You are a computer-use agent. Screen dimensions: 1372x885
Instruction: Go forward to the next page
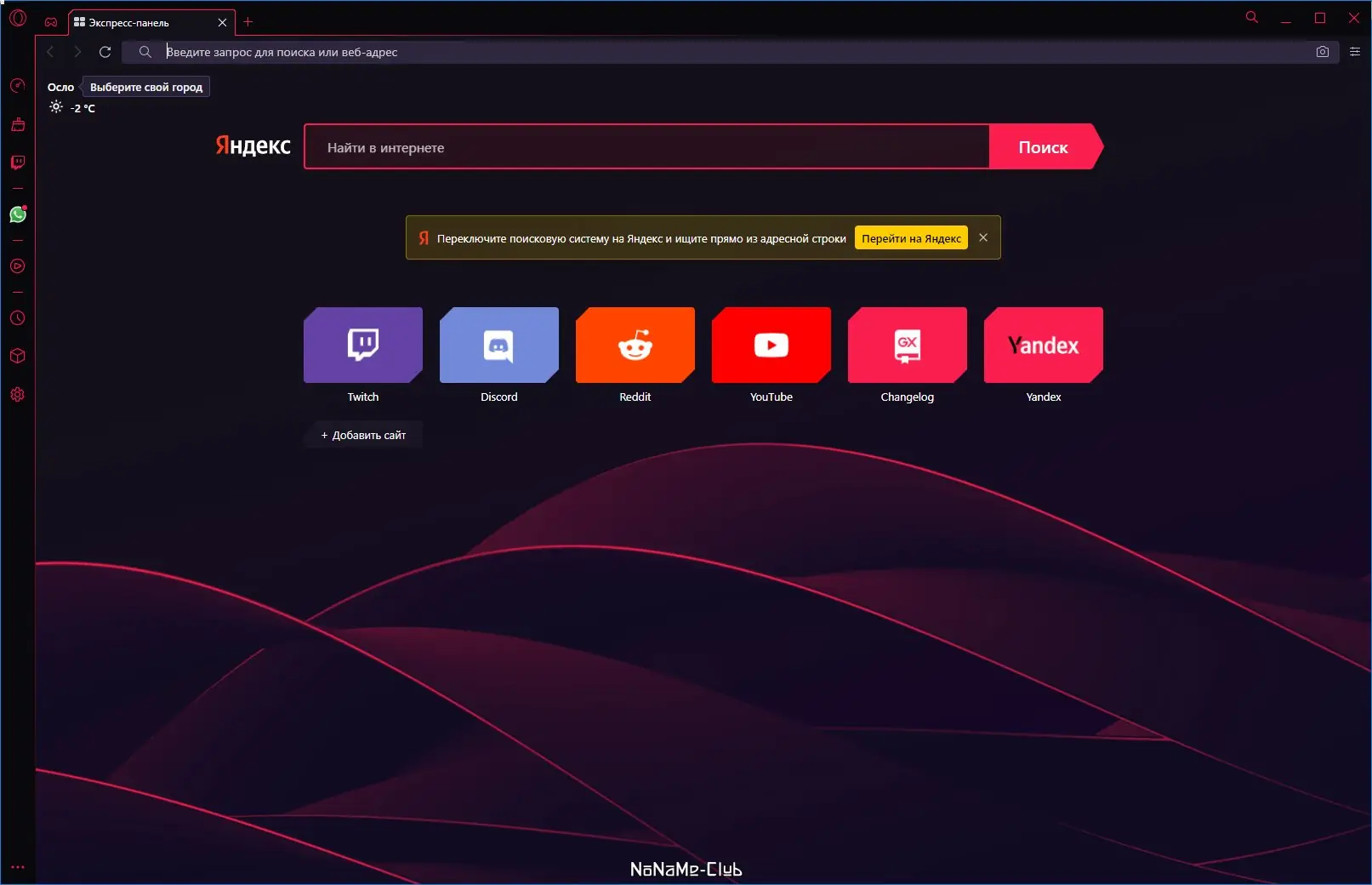(77, 52)
